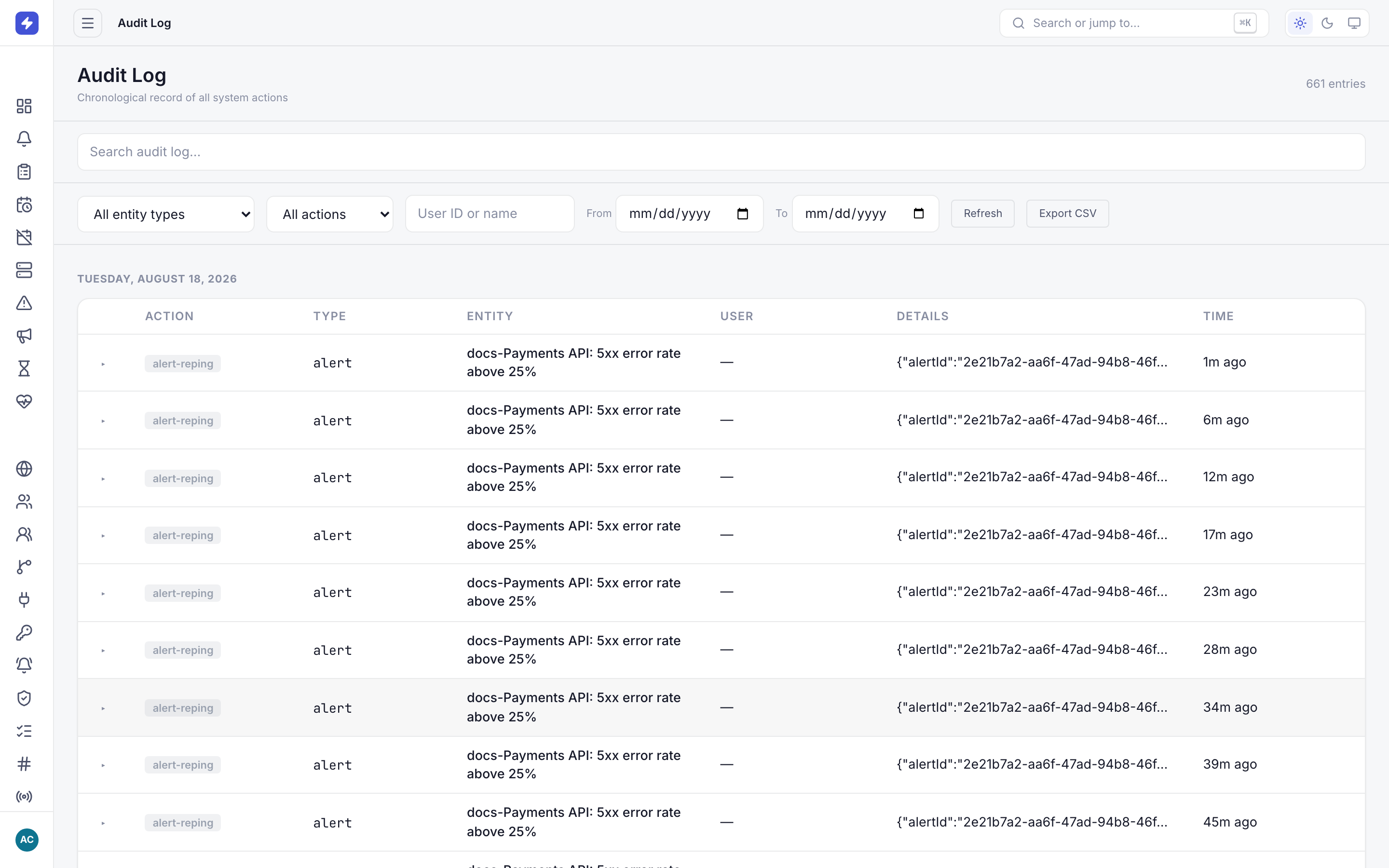Image resolution: width=1389 pixels, height=868 pixels.
Task: Click alert type cell in 34m ago row
Action: coord(332,708)
